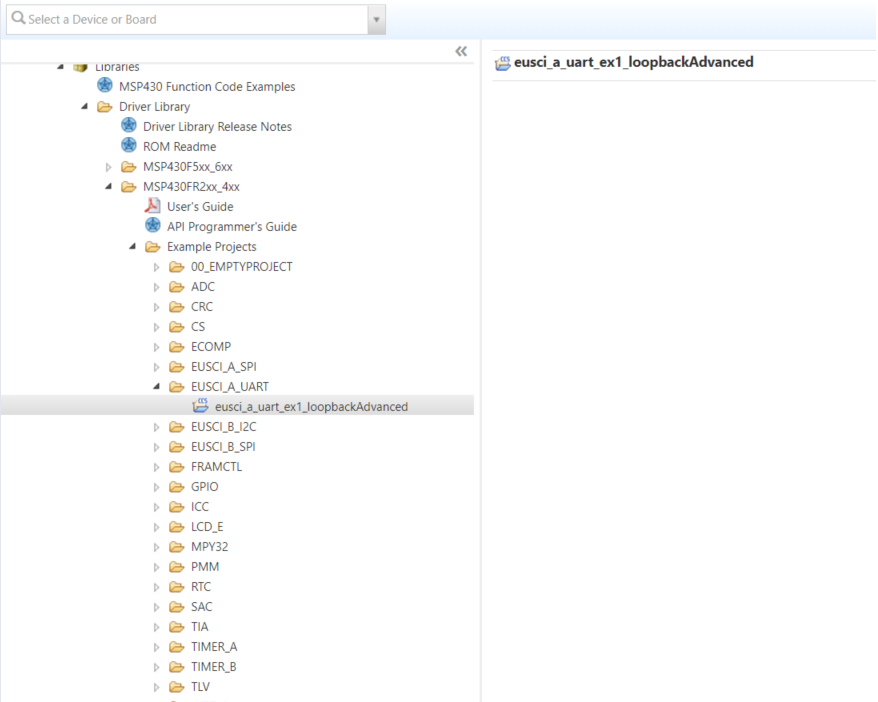Open the User's Guide document
Screen dimensions: 878x702
200,207
